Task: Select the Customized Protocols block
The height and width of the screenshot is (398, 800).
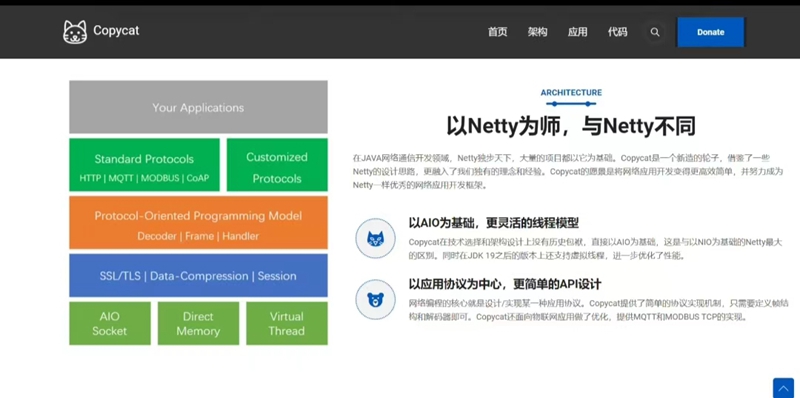Action: pos(277,165)
